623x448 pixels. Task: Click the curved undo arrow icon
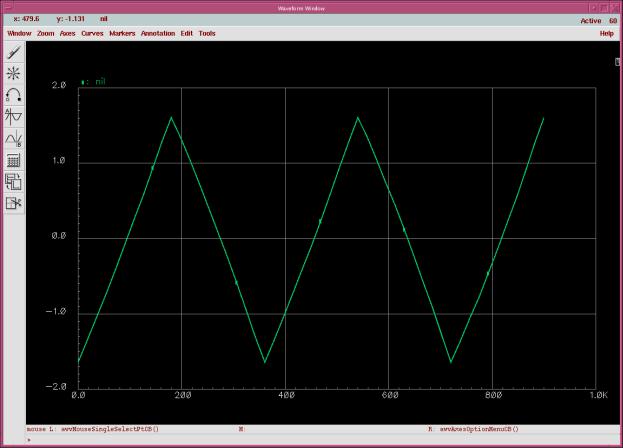tap(14, 95)
